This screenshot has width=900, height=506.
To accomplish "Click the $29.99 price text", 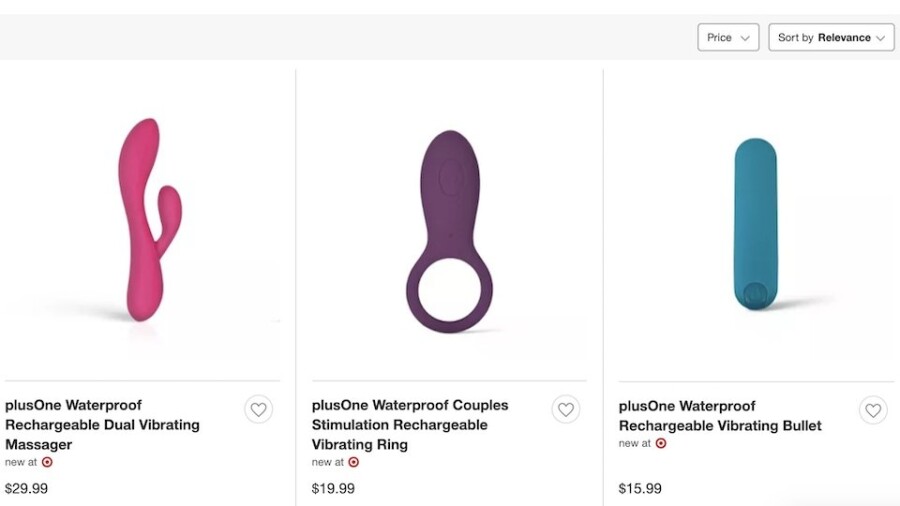I will [x=26, y=489].
